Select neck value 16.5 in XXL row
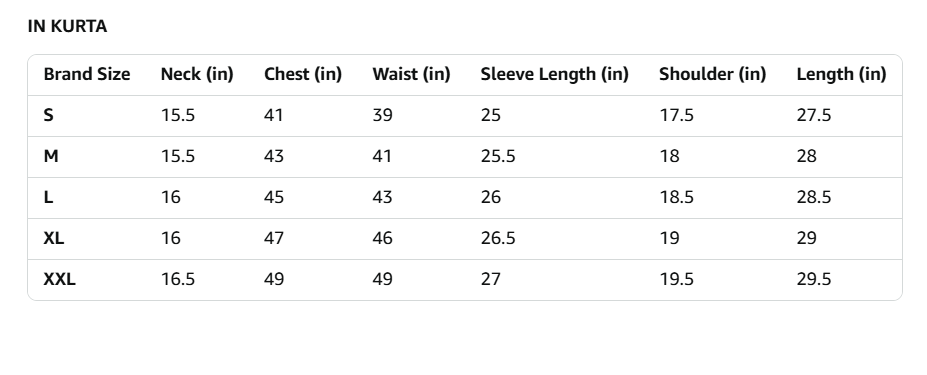 (x=178, y=279)
